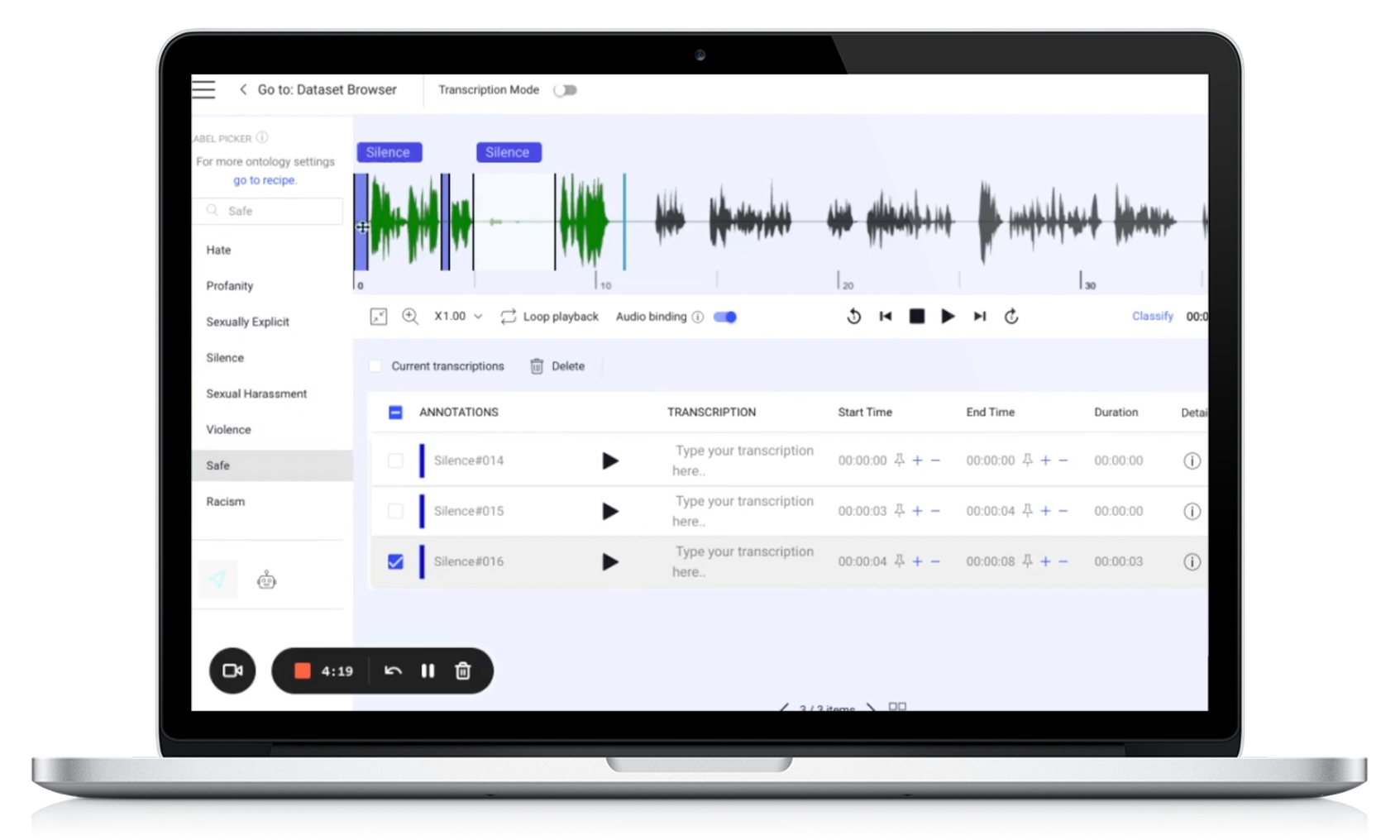This screenshot has width=1400, height=840.
Task: Play the Silence#016 annotation
Action: pos(610,562)
